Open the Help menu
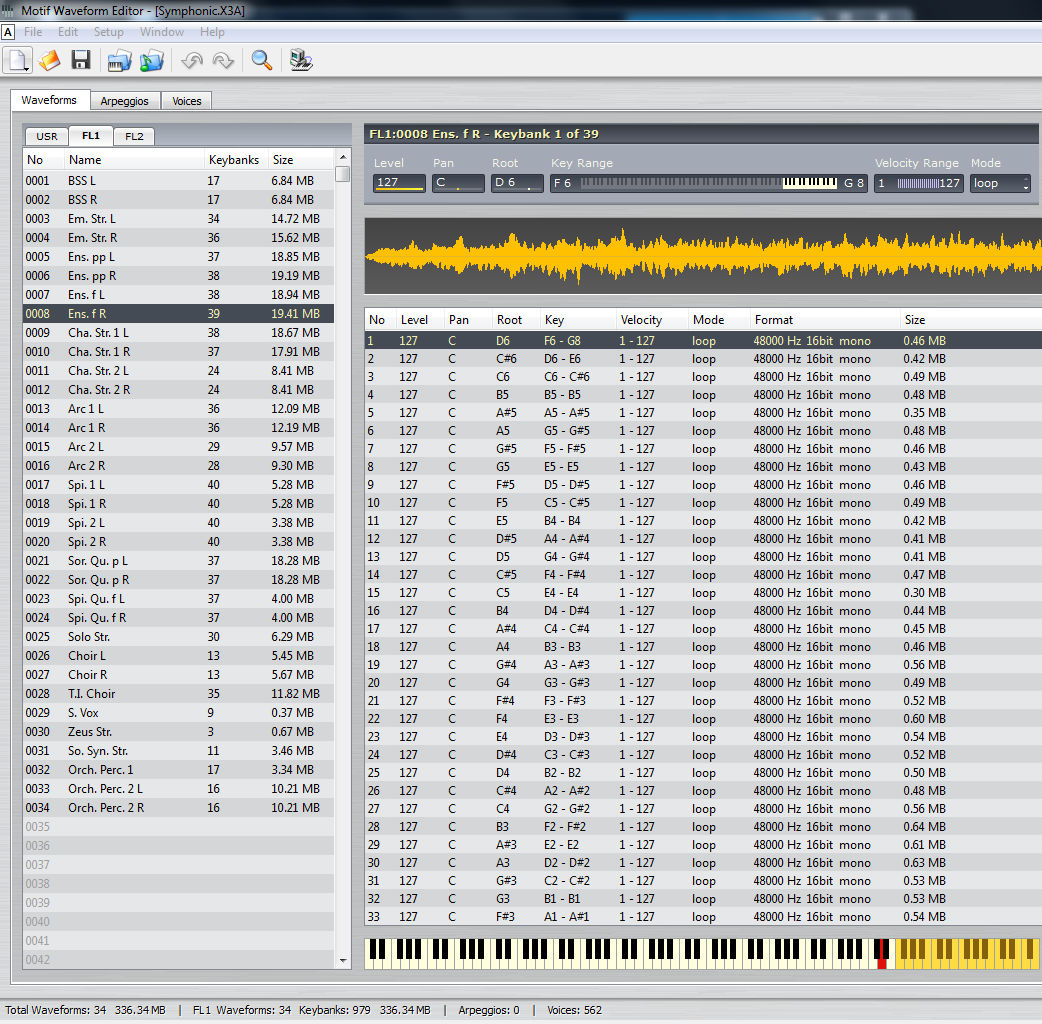 pos(212,32)
